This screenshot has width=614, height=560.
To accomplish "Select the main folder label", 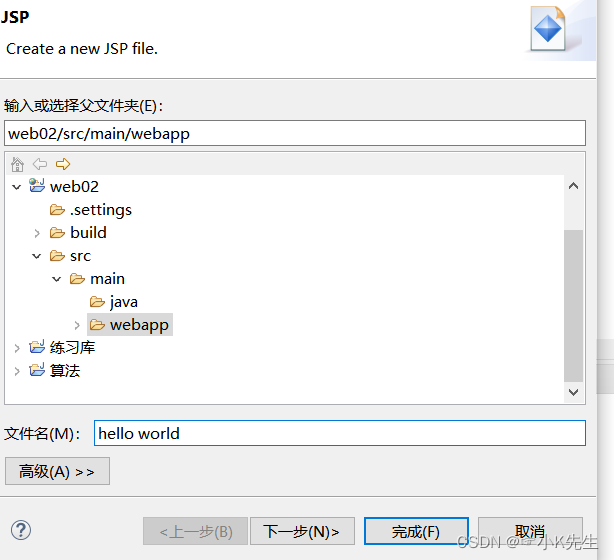I will pos(108,279).
